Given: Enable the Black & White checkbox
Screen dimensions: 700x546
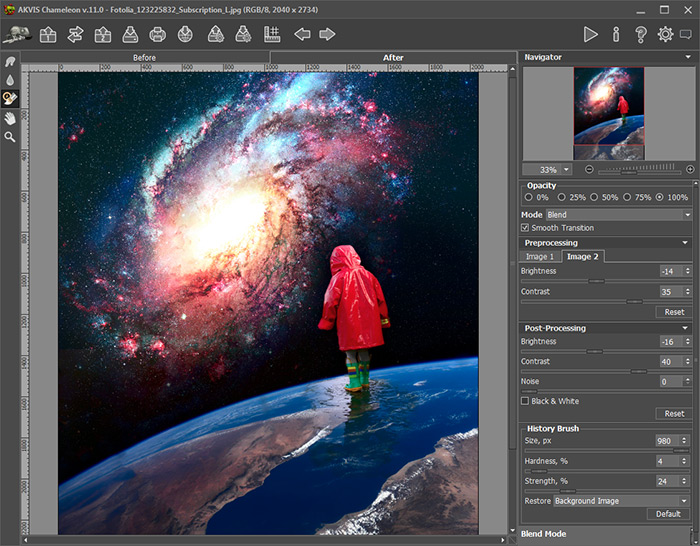Looking at the screenshot, I should (526, 401).
